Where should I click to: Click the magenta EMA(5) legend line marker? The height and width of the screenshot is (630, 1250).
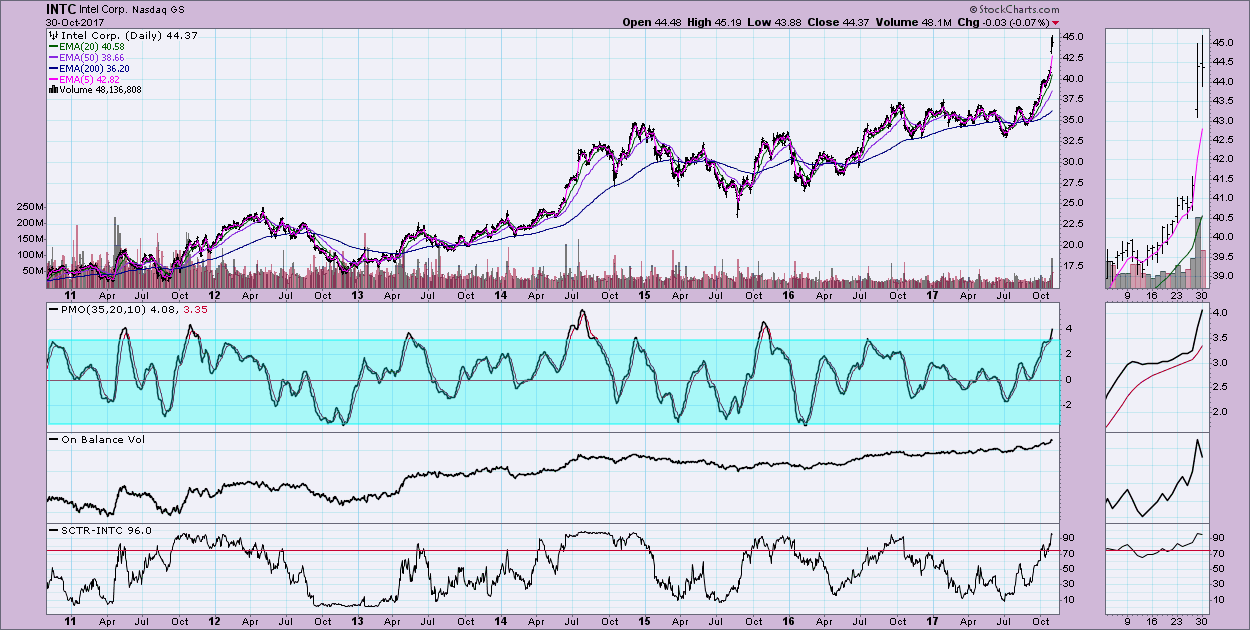click(53, 79)
